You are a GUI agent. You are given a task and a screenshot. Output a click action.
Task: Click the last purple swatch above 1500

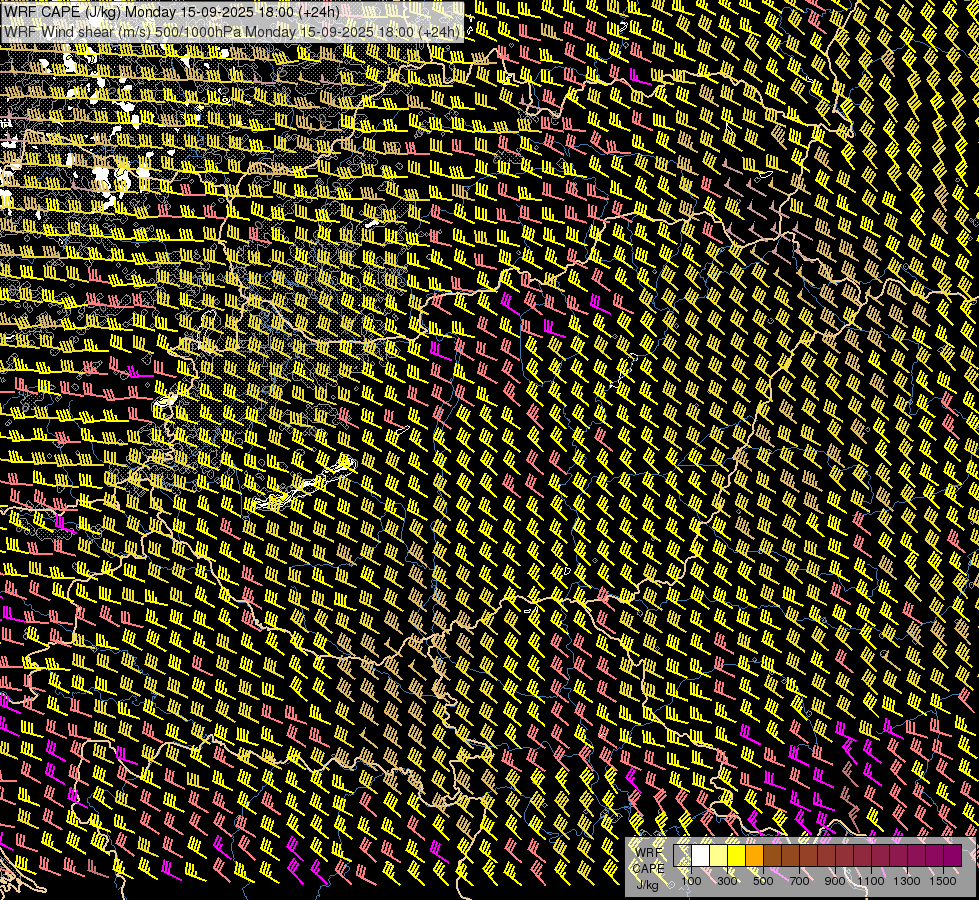953,855
